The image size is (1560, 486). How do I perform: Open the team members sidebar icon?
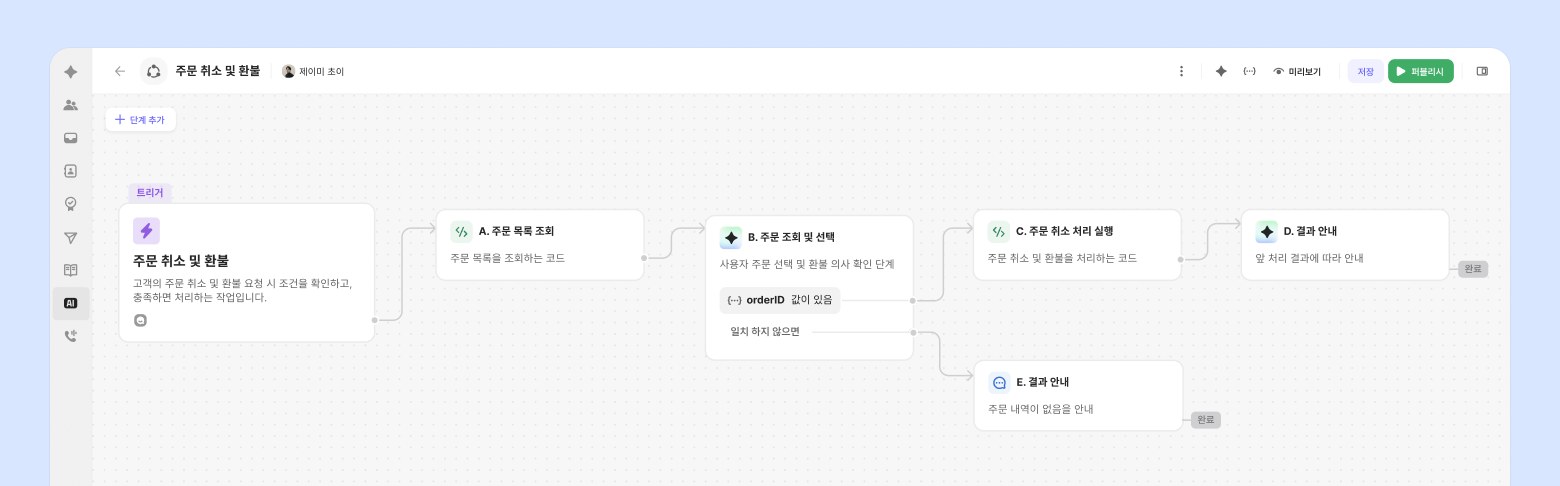click(x=71, y=105)
